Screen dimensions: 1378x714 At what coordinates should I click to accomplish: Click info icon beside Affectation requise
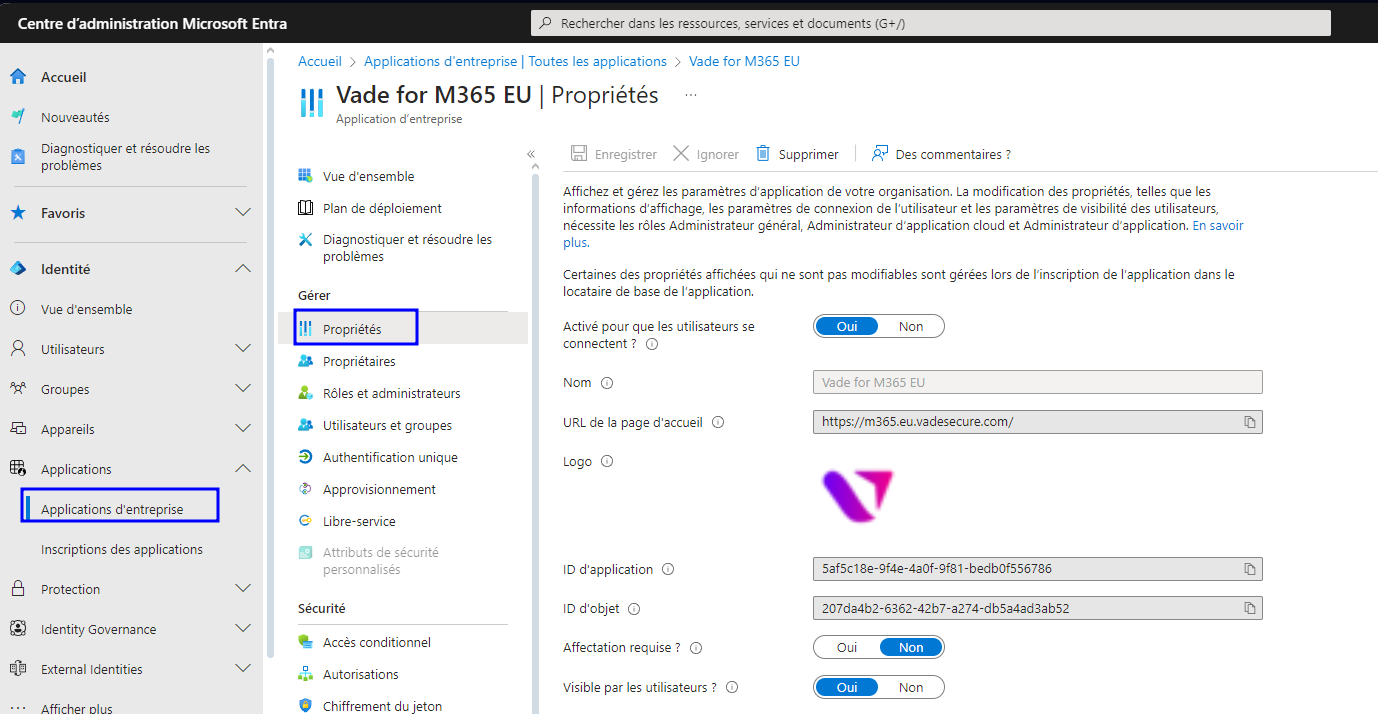[696, 648]
